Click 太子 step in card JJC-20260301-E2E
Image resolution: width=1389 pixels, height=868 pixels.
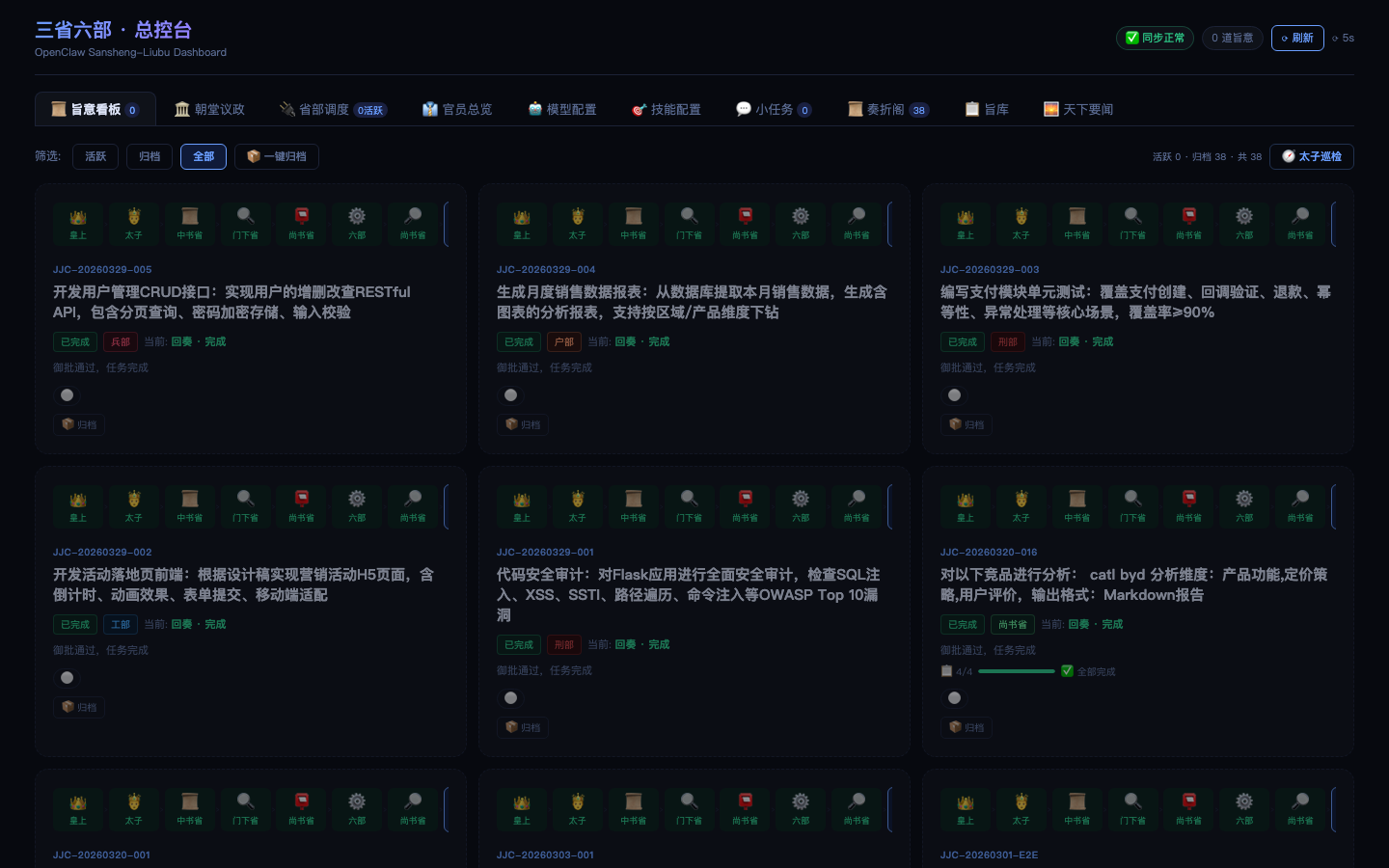click(x=1021, y=809)
